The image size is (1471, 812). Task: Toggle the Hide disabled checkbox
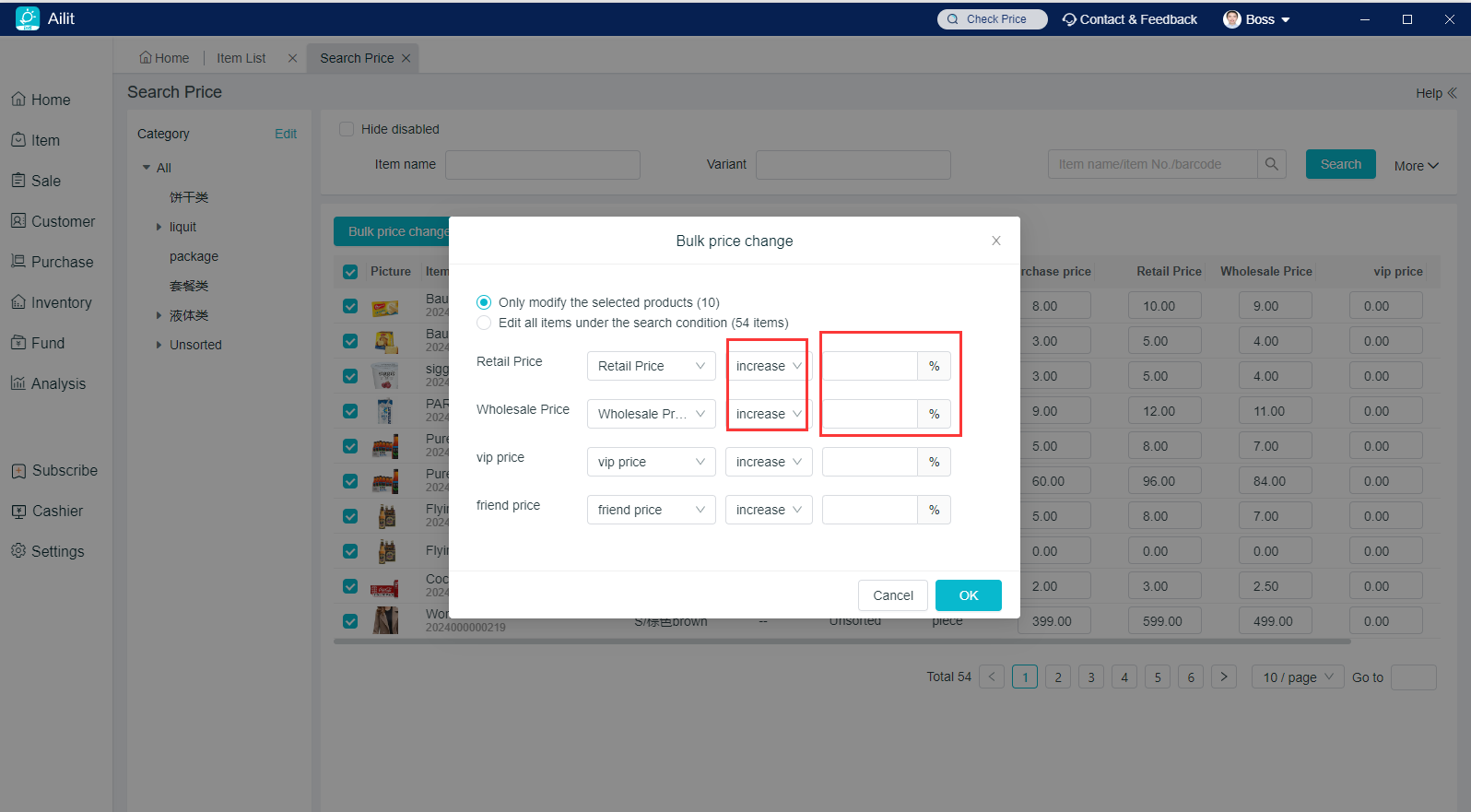347,129
